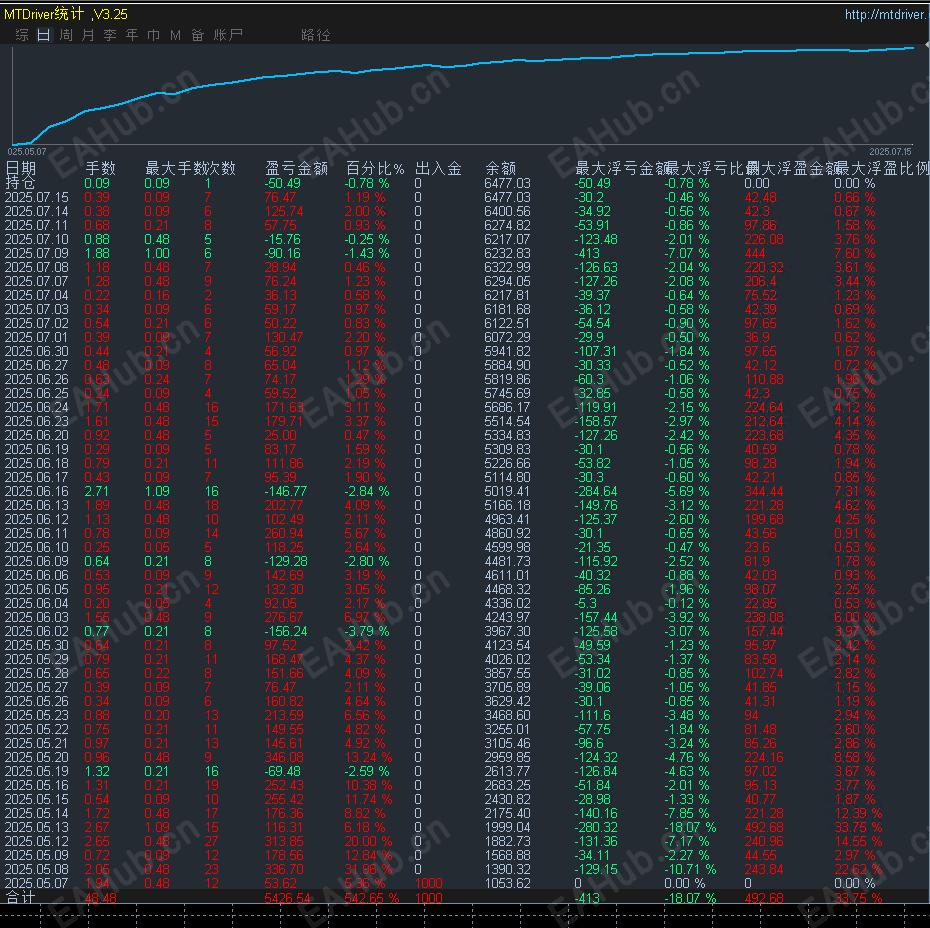Image resolution: width=930 pixels, height=928 pixels.
Task: Click the 260.94 profit on 2025.06.11
Action: pyautogui.click(x=284, y=534)
